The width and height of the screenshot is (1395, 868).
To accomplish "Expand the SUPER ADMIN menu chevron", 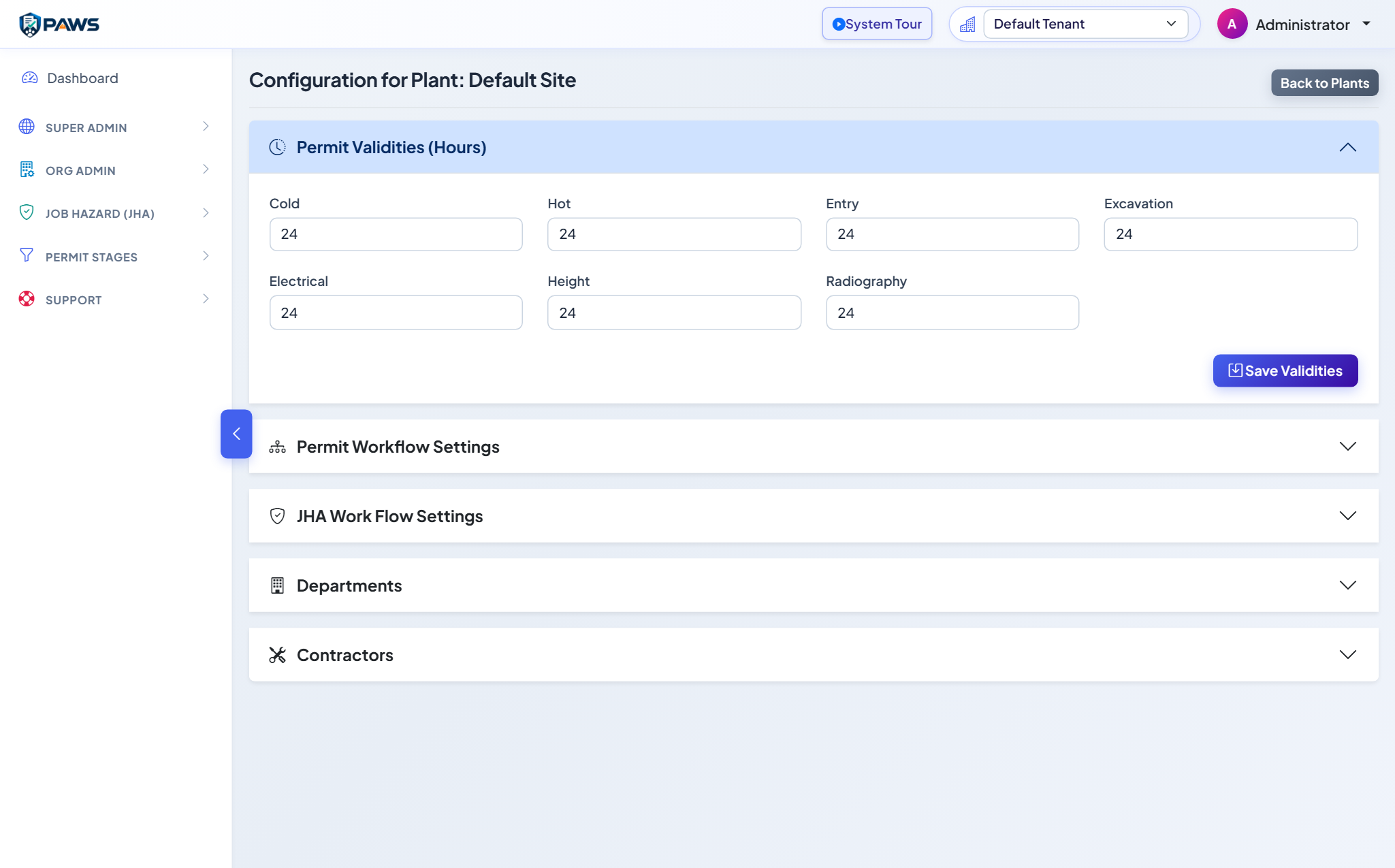I will (x=206, y=127).
